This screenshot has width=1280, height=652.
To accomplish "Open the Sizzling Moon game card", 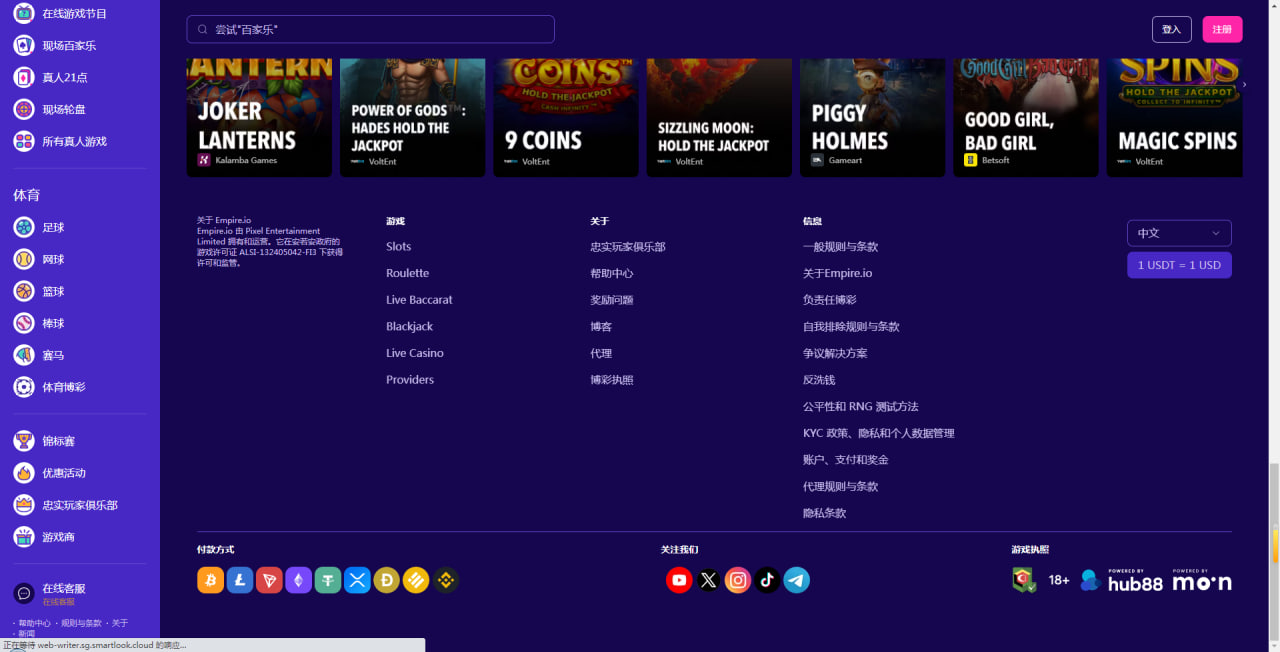I will click(719, 117).
